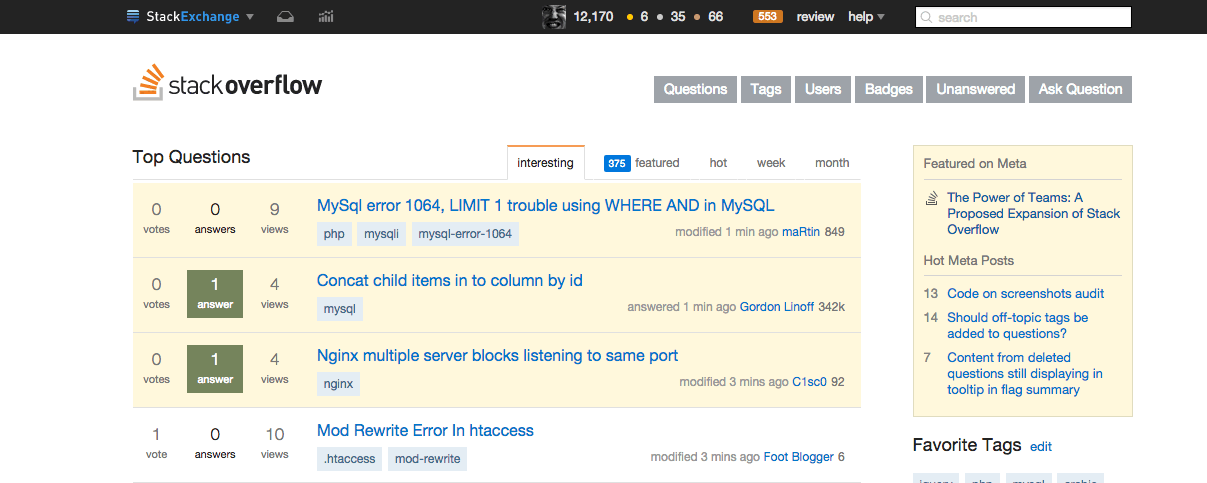1207x483 pixels.
Task: Click the Ask Question button
Action: tap(1080, 89)
